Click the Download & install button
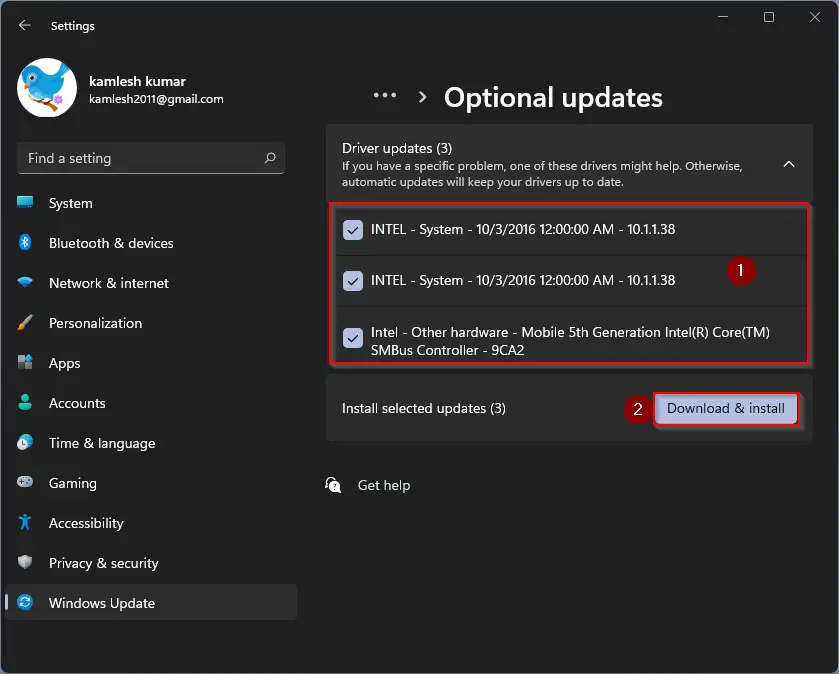839x674 pixels. pos(726,409)
